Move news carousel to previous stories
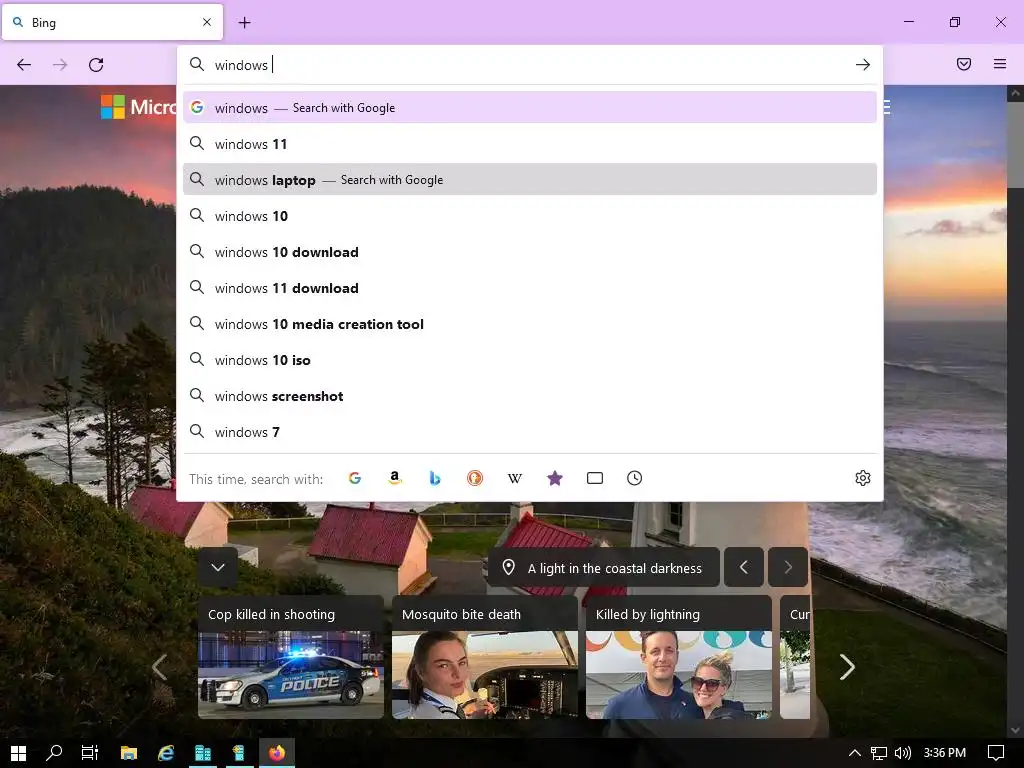 coord(159,667)
